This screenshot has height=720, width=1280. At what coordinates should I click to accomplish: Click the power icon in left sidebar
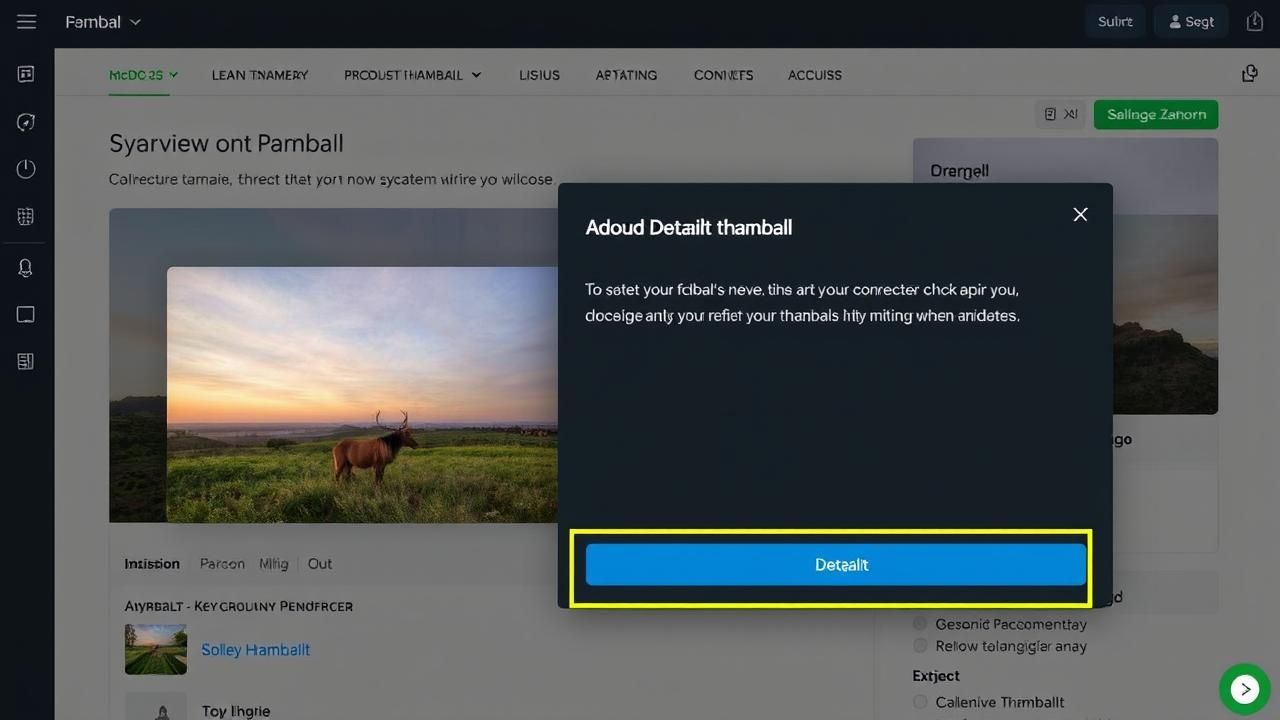pos(26,169)
